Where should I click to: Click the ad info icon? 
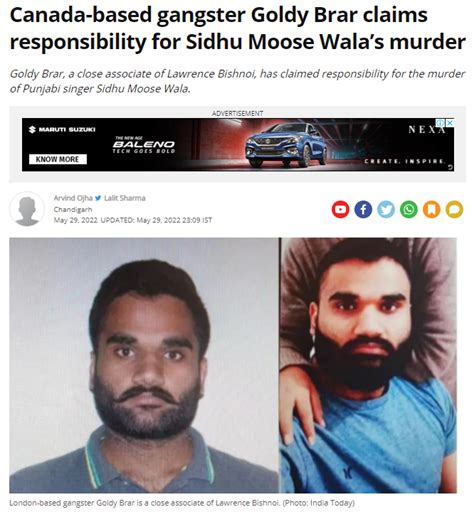click(x=441, y=123)
